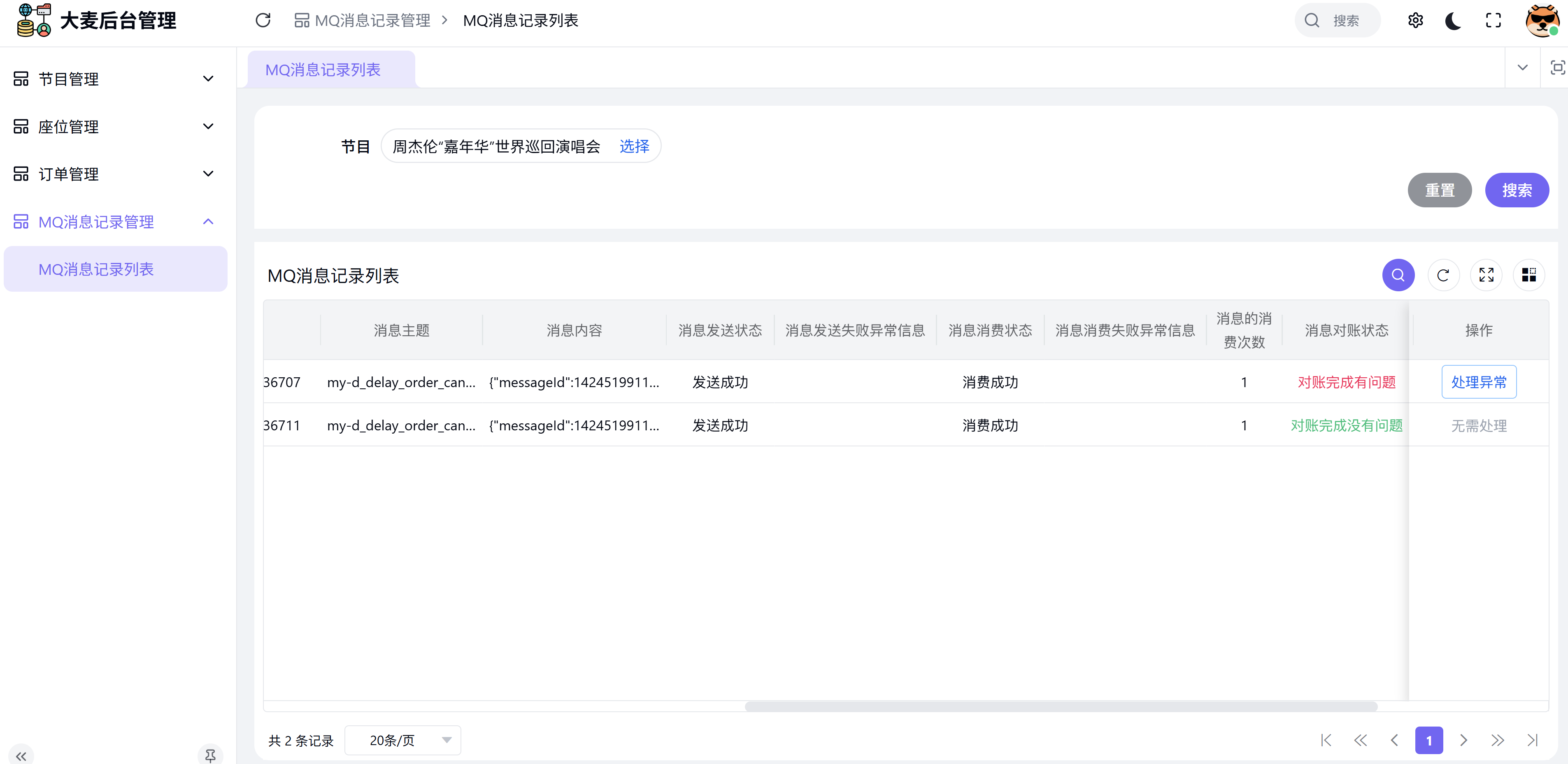The width and height of the screenshot is (1568, 764).
Task: Expand the table to fullscreen
Action: (1486, 276)
